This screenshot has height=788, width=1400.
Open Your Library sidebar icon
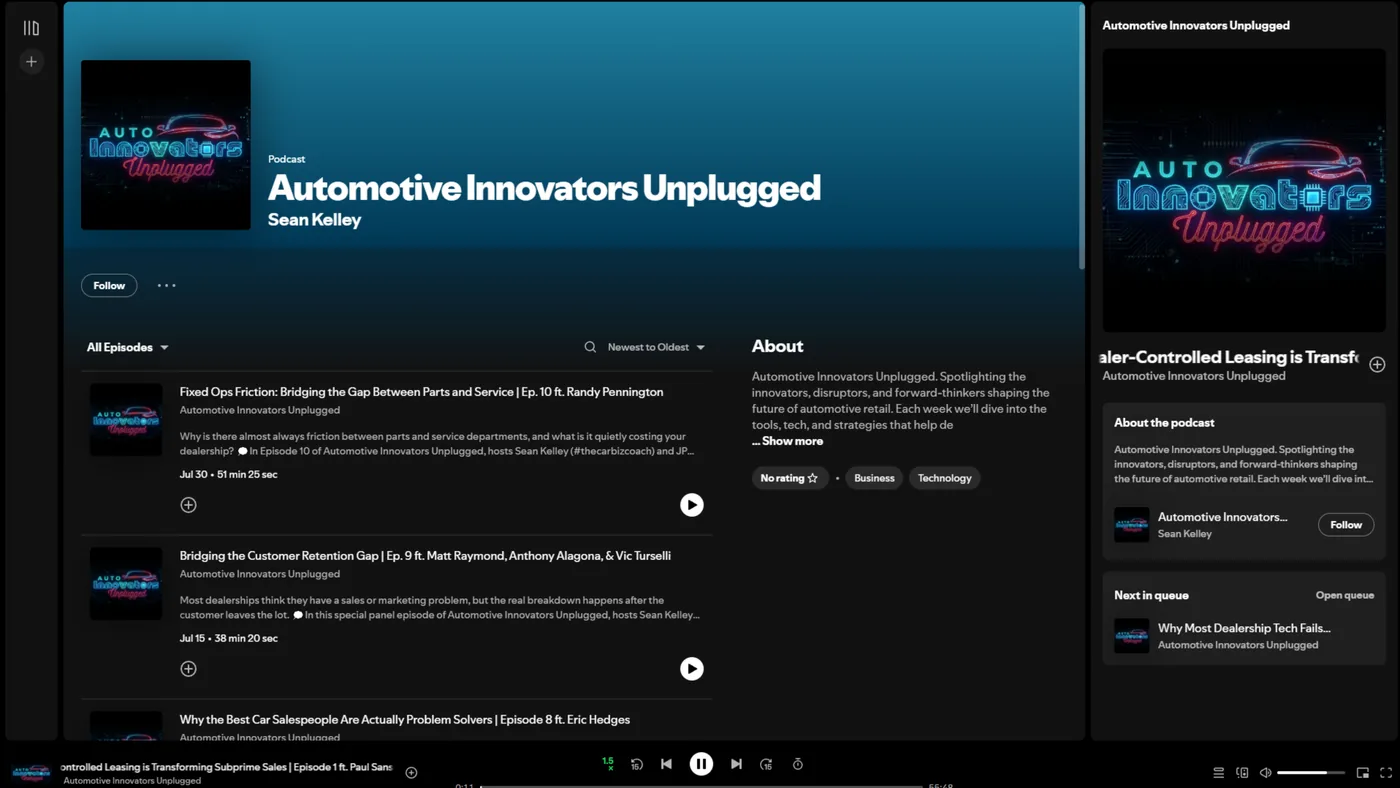31,28
